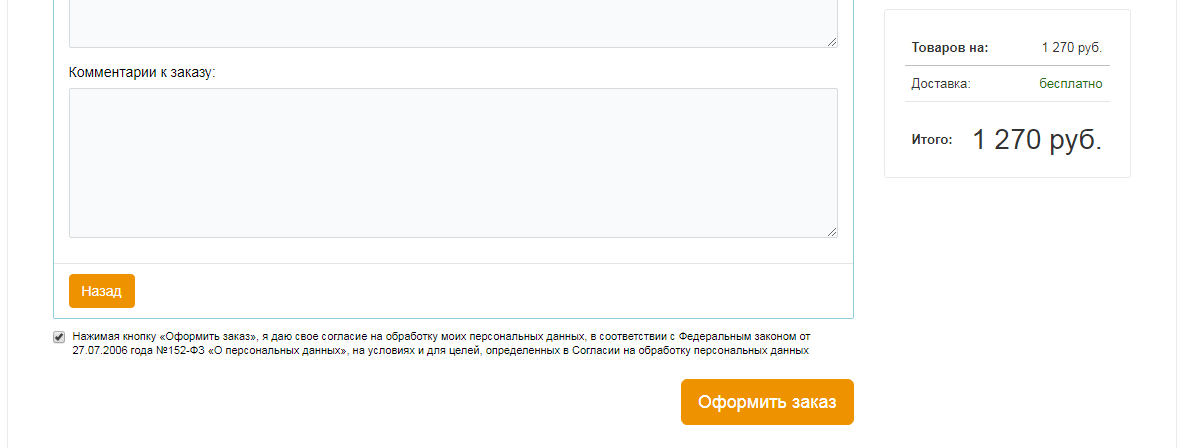Click the 'Комментарии к заказу:' label
Image resolution: width=1186 pixels, height=448 pixels.
point(142,73)
